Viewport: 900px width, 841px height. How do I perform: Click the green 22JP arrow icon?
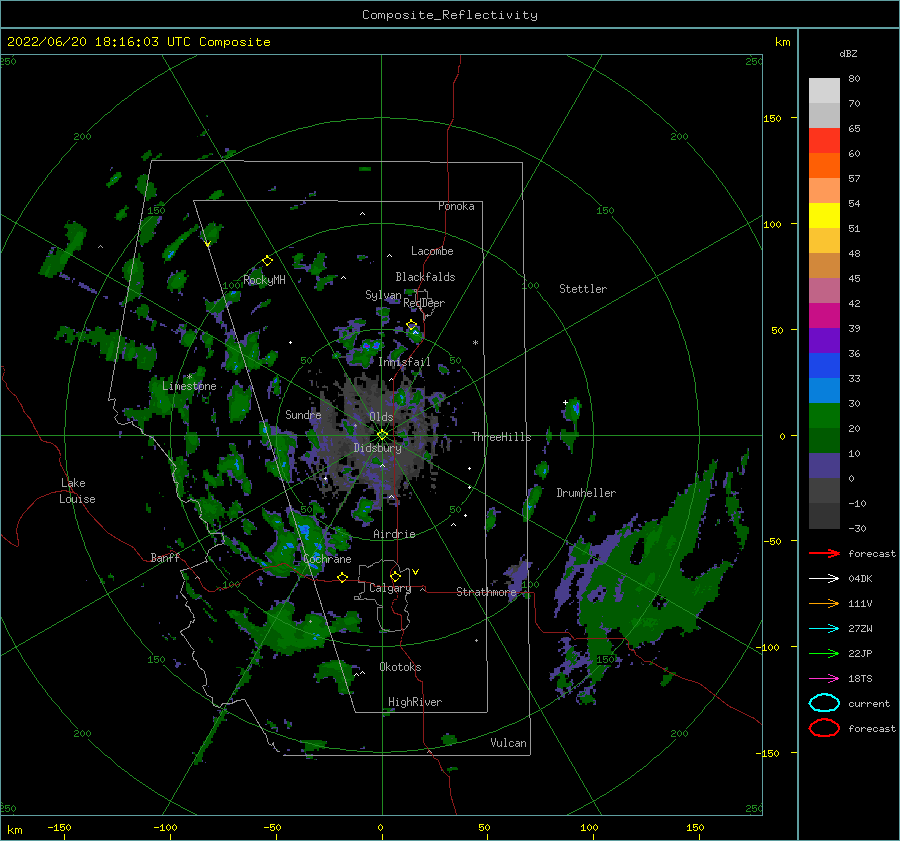tap(824, 653)
